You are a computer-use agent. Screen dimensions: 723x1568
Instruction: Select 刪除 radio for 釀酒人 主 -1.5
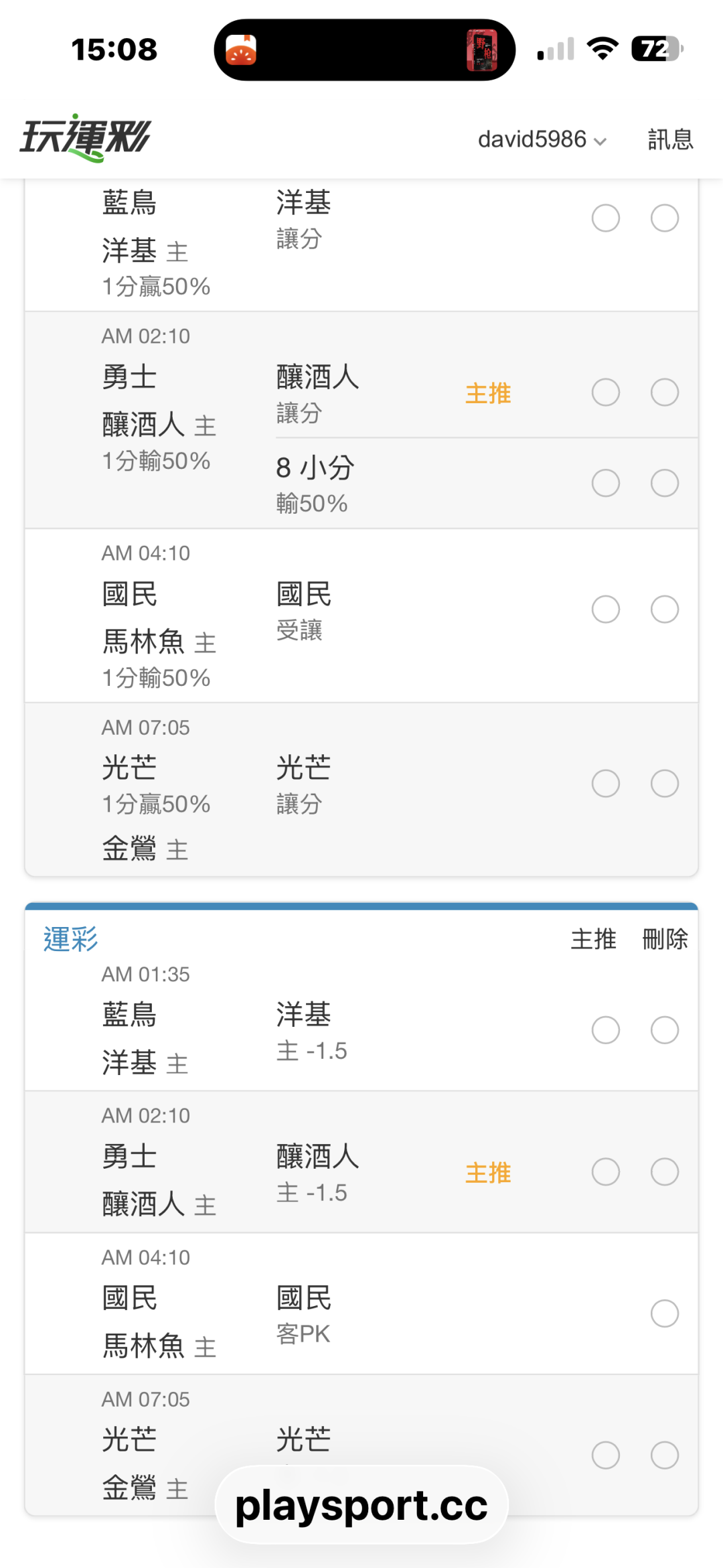[665, 1172]
